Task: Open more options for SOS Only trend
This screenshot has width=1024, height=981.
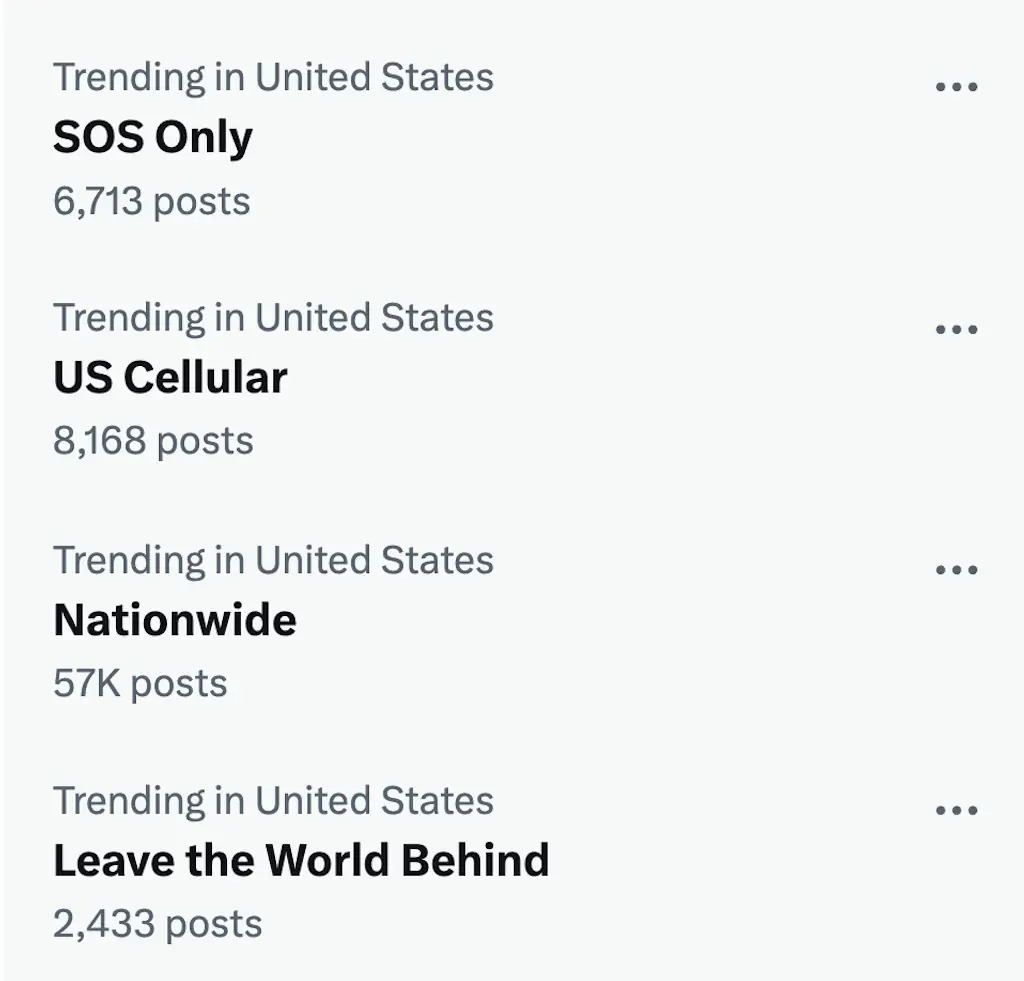Action: click(956, 87)
